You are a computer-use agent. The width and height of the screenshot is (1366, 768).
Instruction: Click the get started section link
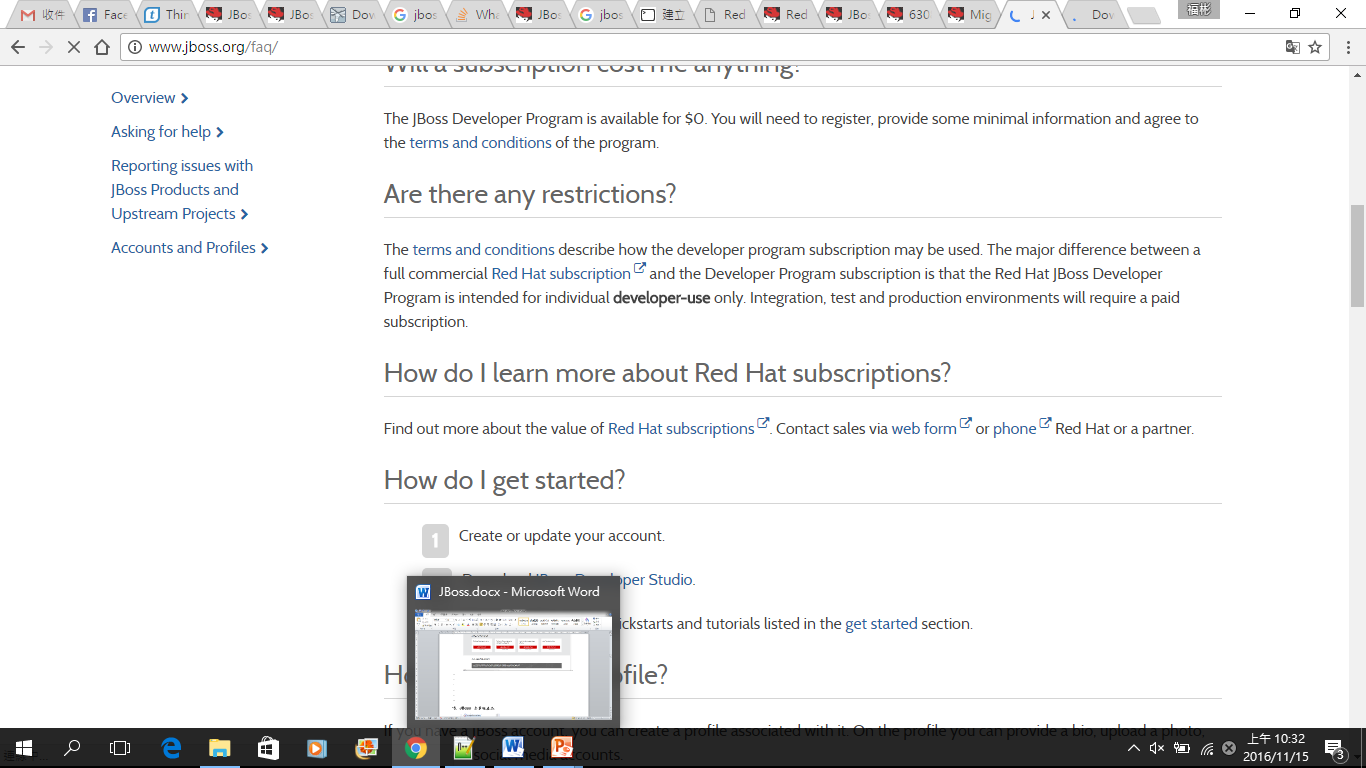click(881, 624)
